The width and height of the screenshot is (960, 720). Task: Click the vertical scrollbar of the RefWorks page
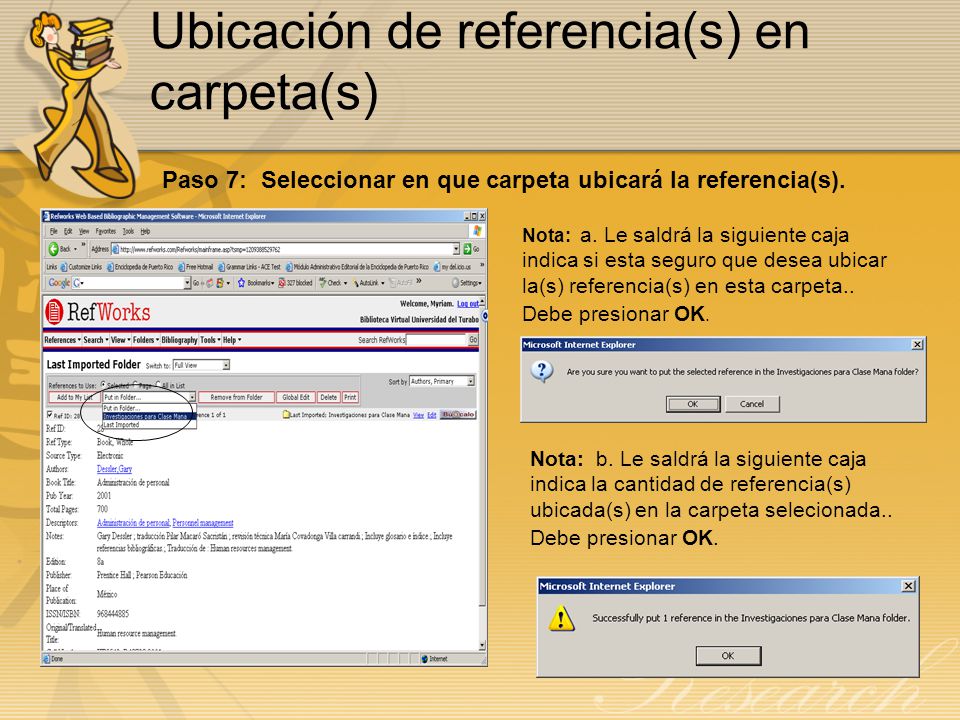point(482,471)
